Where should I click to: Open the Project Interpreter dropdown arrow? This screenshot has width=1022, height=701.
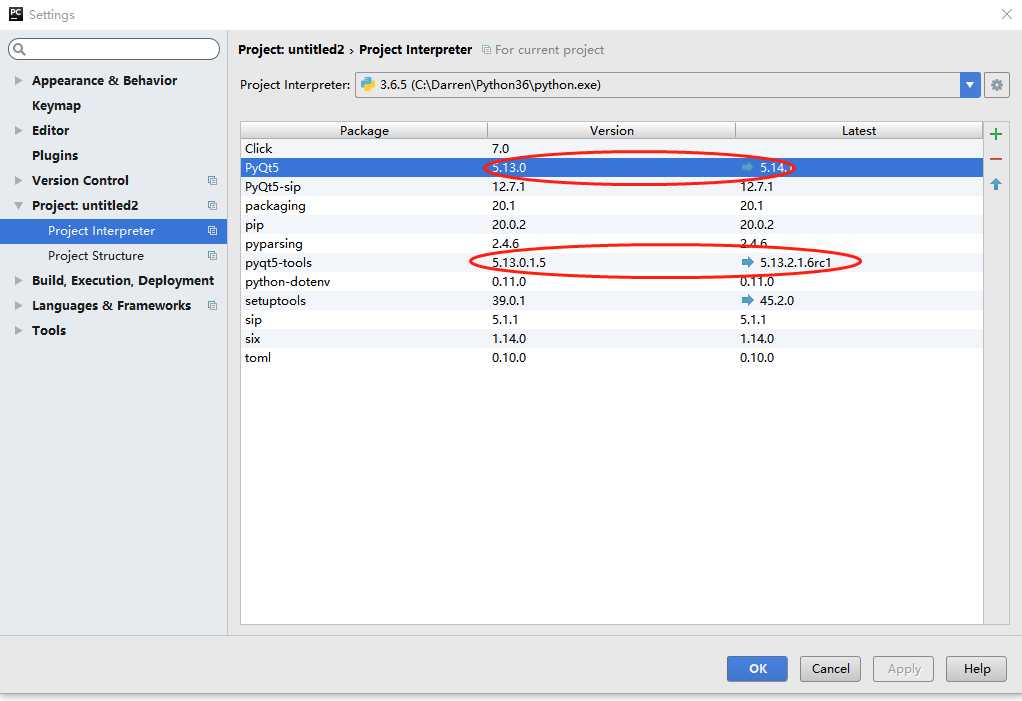(x=970, y=85)
